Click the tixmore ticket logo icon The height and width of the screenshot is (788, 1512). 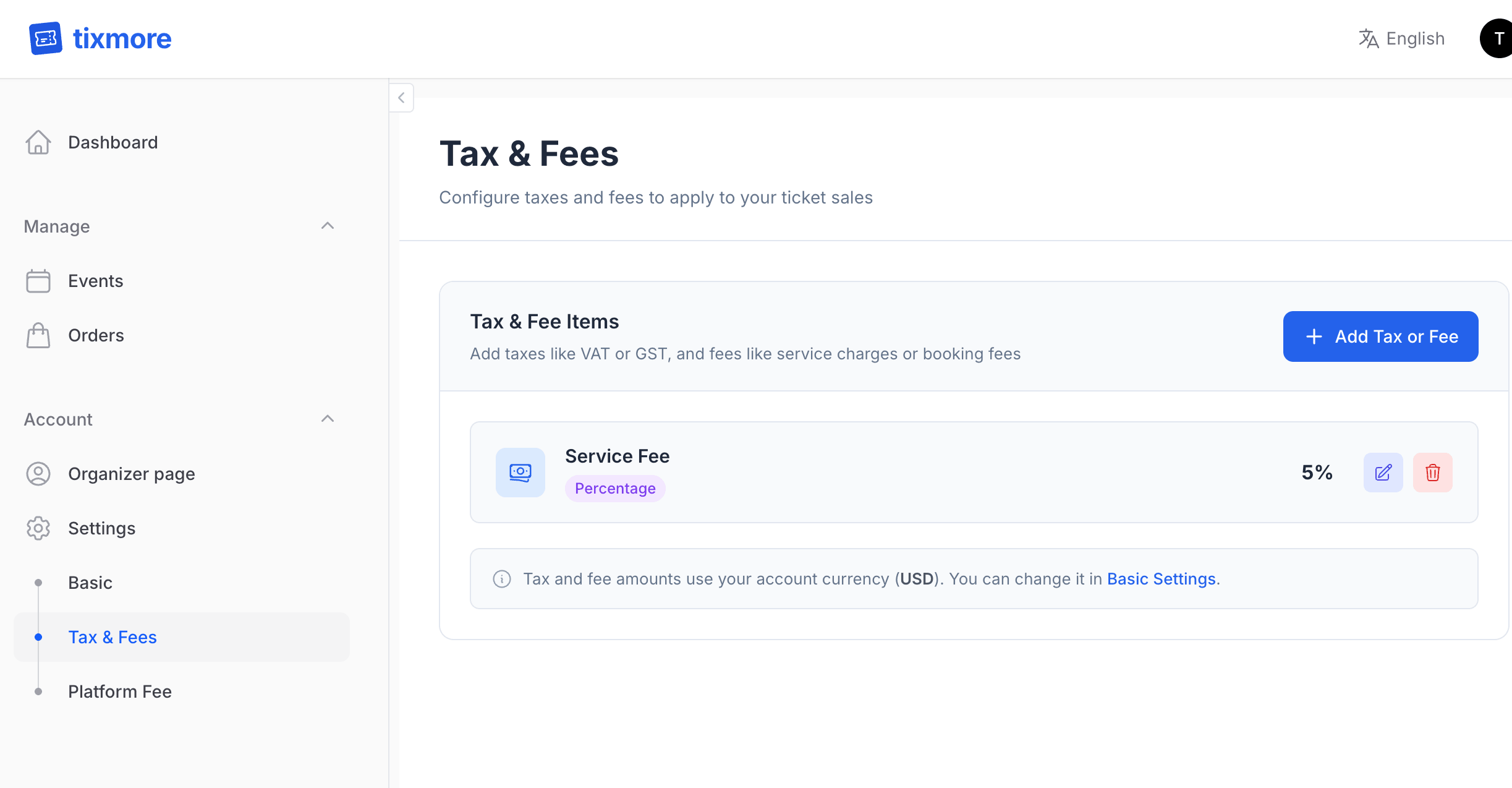coord(46,38)
